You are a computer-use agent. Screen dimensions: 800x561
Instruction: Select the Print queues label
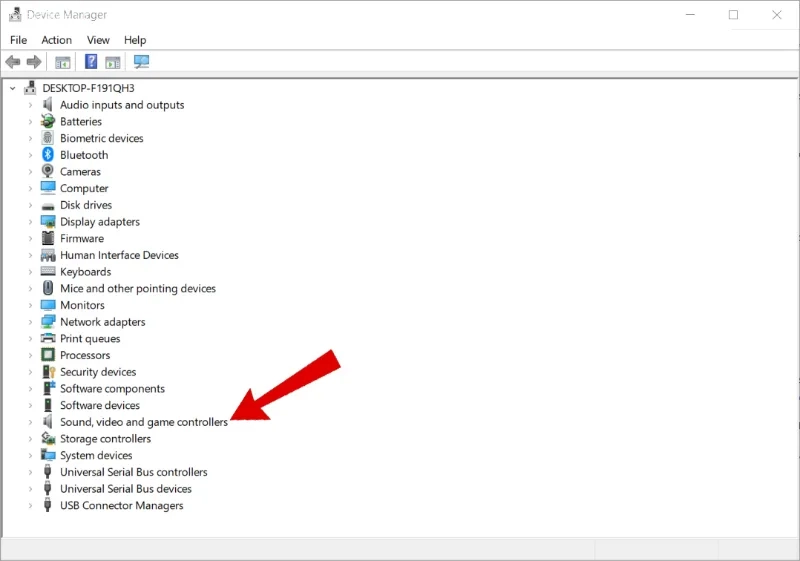tap(90, 338)
